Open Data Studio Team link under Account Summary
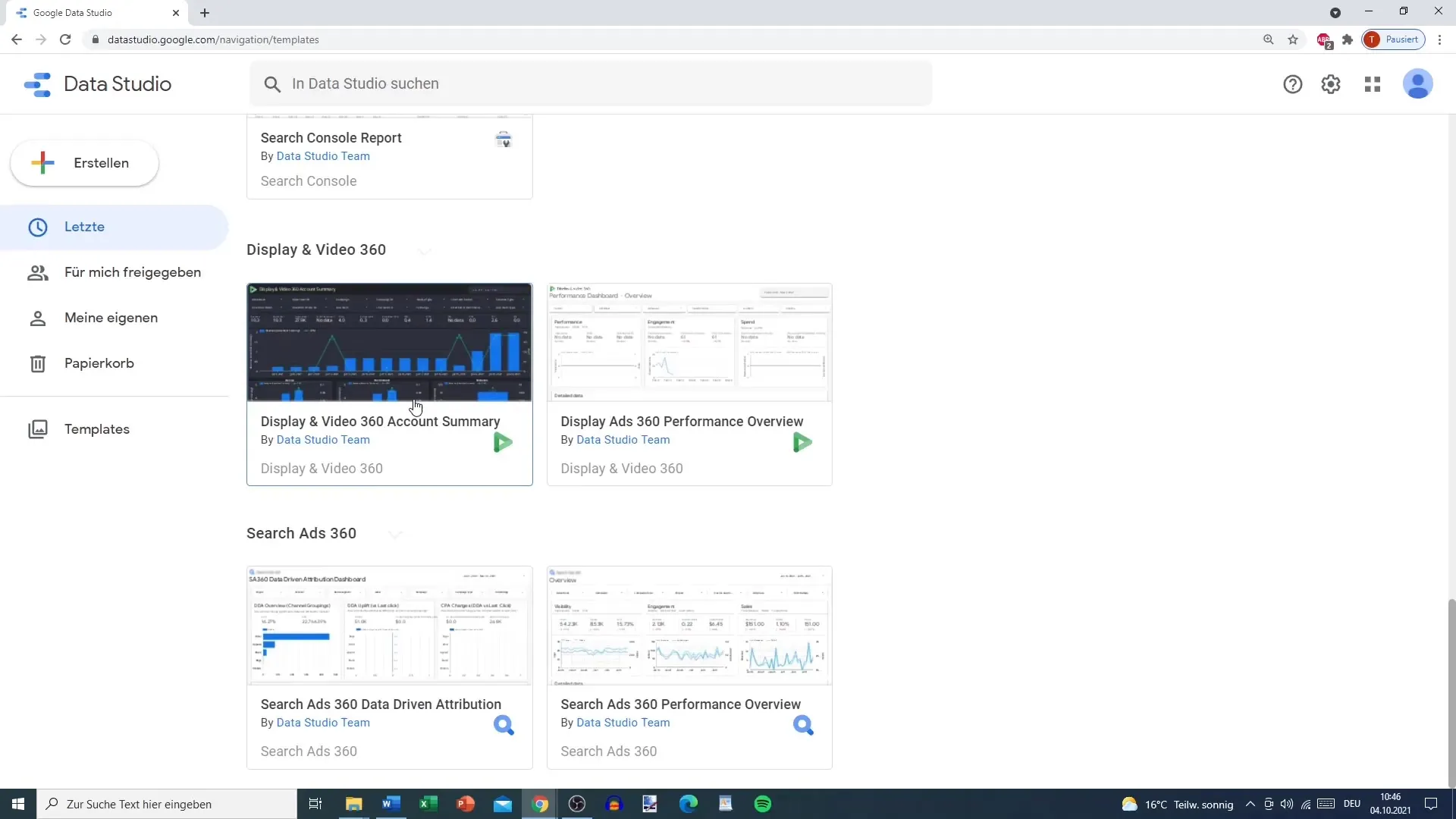The height and width of the screenshot is (819, 1456). click(323, 440)
